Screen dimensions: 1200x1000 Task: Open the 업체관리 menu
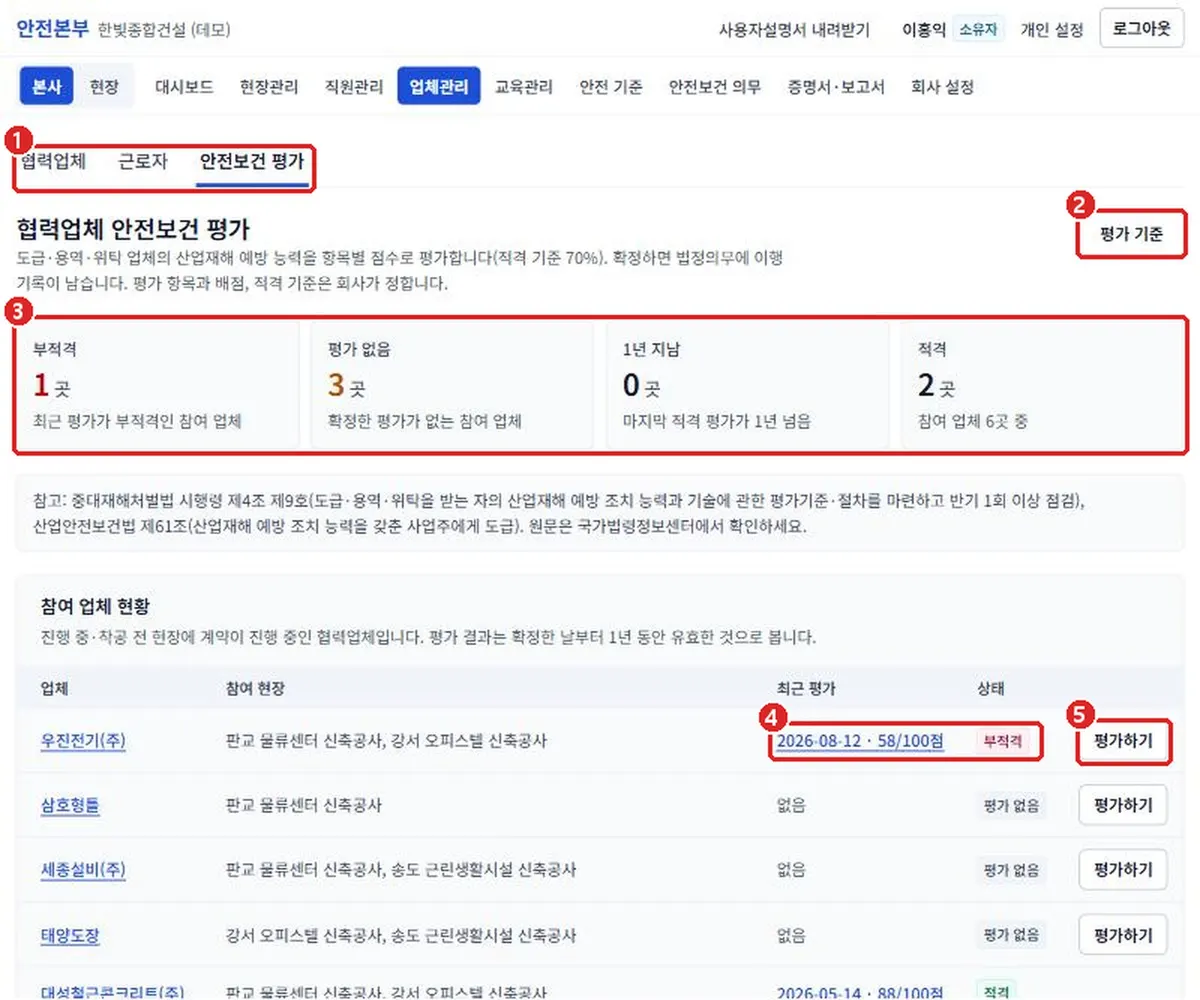[439, 87]
